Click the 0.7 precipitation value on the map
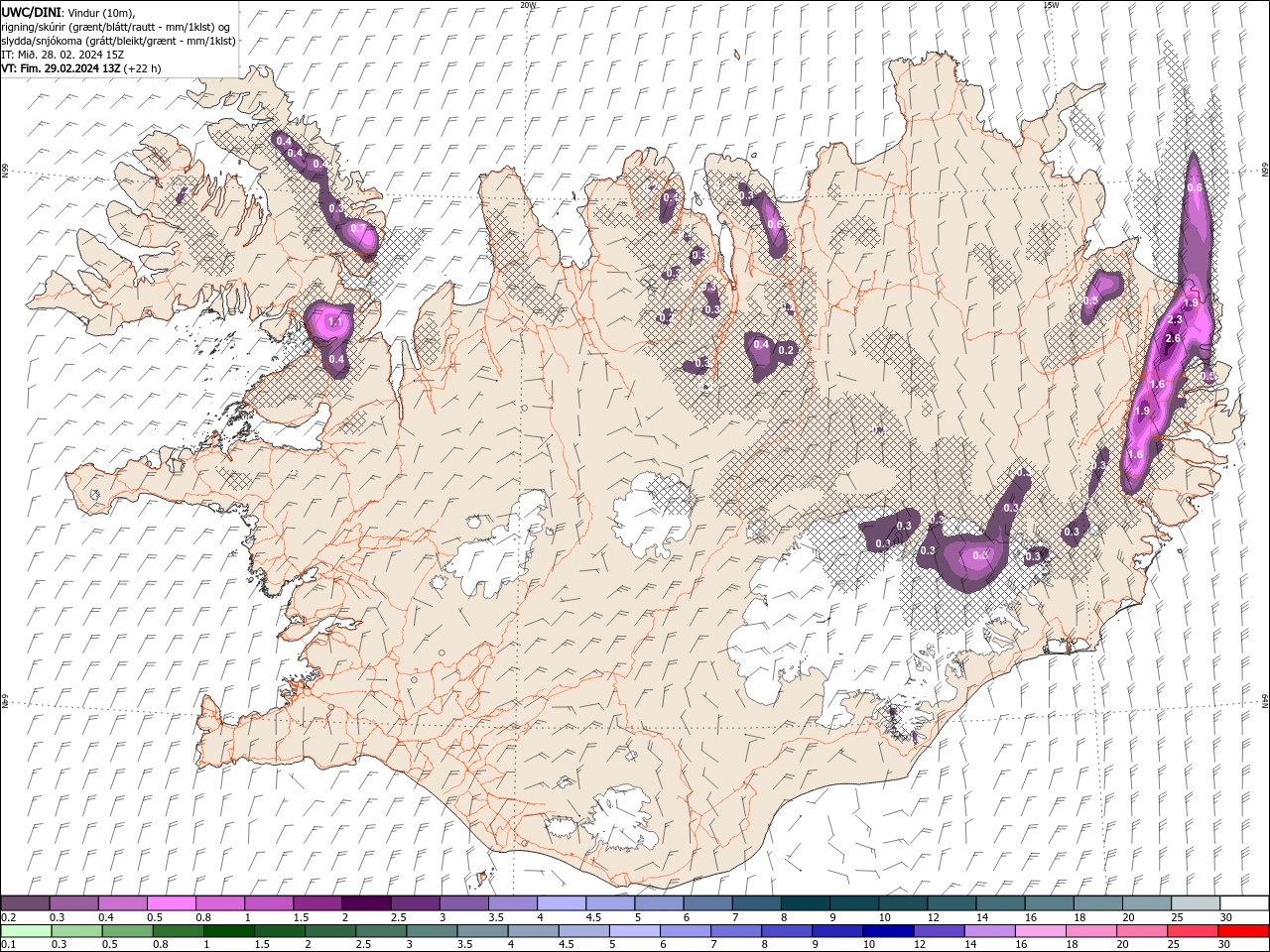 (358, 229)
